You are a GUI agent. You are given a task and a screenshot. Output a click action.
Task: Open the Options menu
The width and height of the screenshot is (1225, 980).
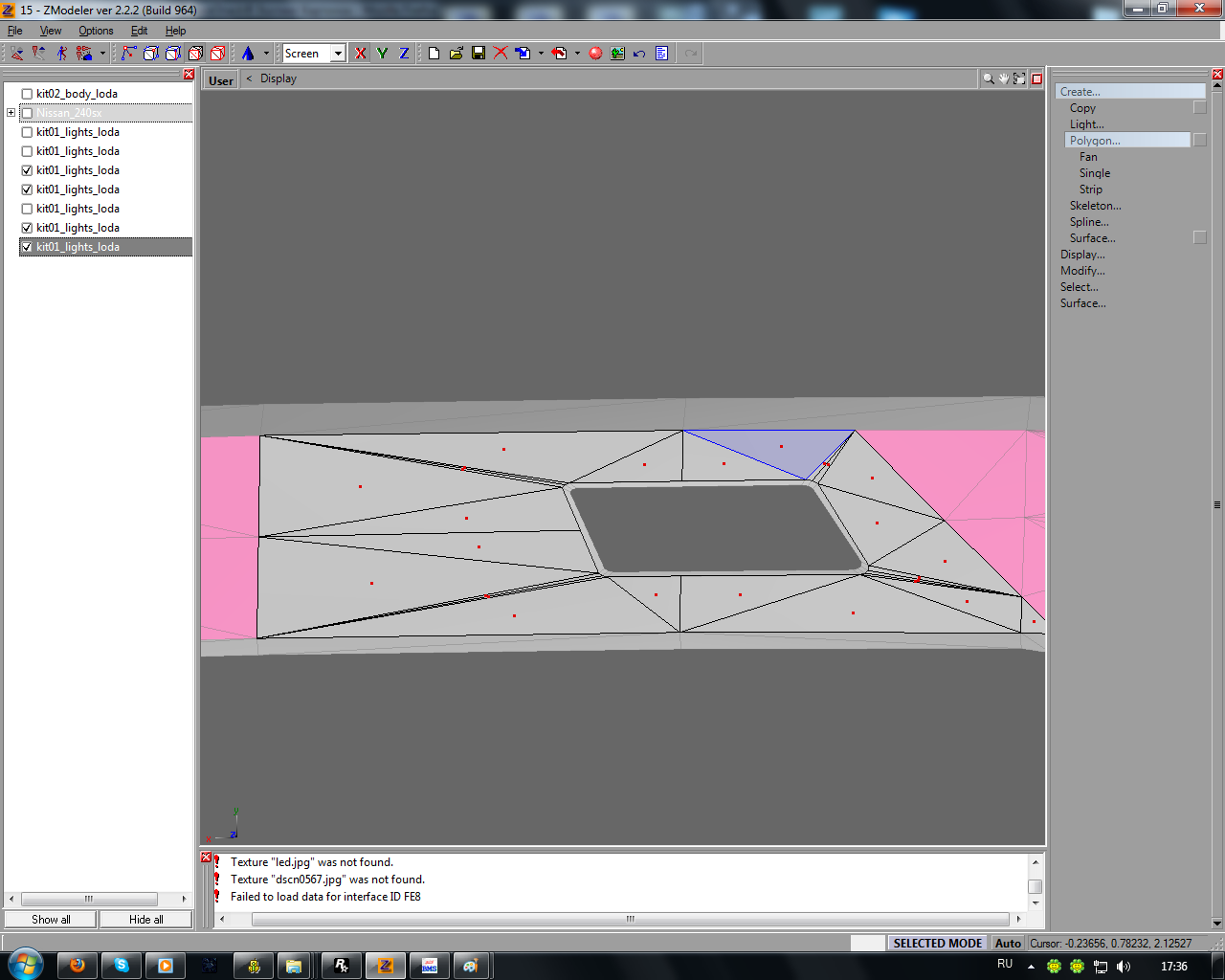coord(96,31)
